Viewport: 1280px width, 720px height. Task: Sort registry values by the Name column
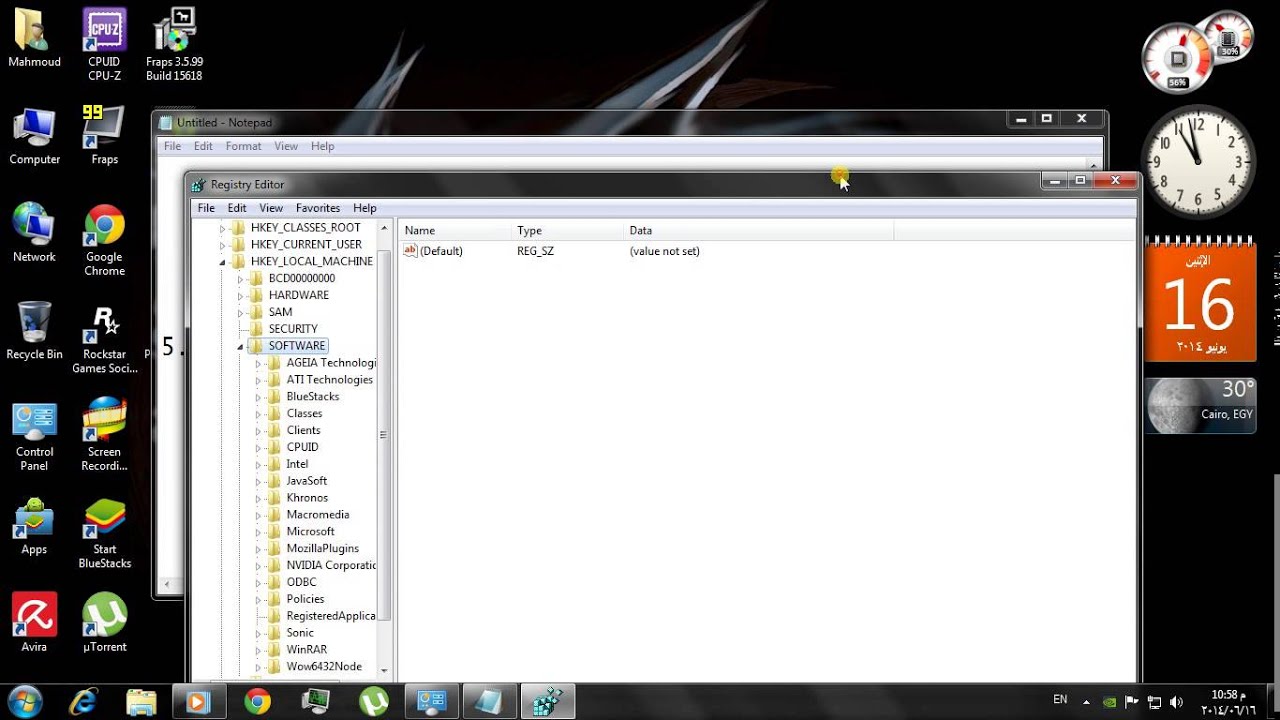[x=454, y=230]
